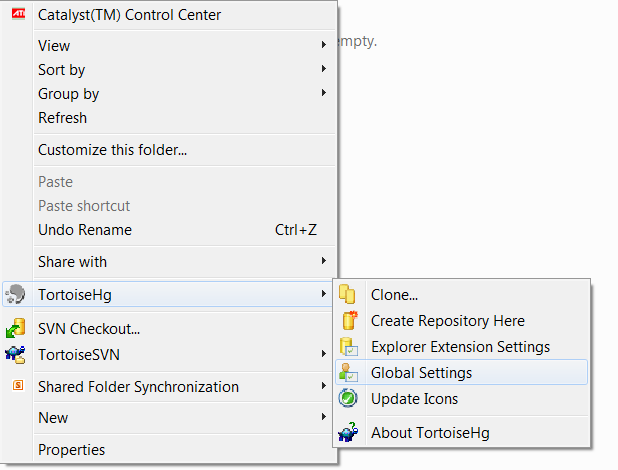Click the ATI Catalyst Control Center icon
Screen dimensions: 618x470
click(18, 14)
